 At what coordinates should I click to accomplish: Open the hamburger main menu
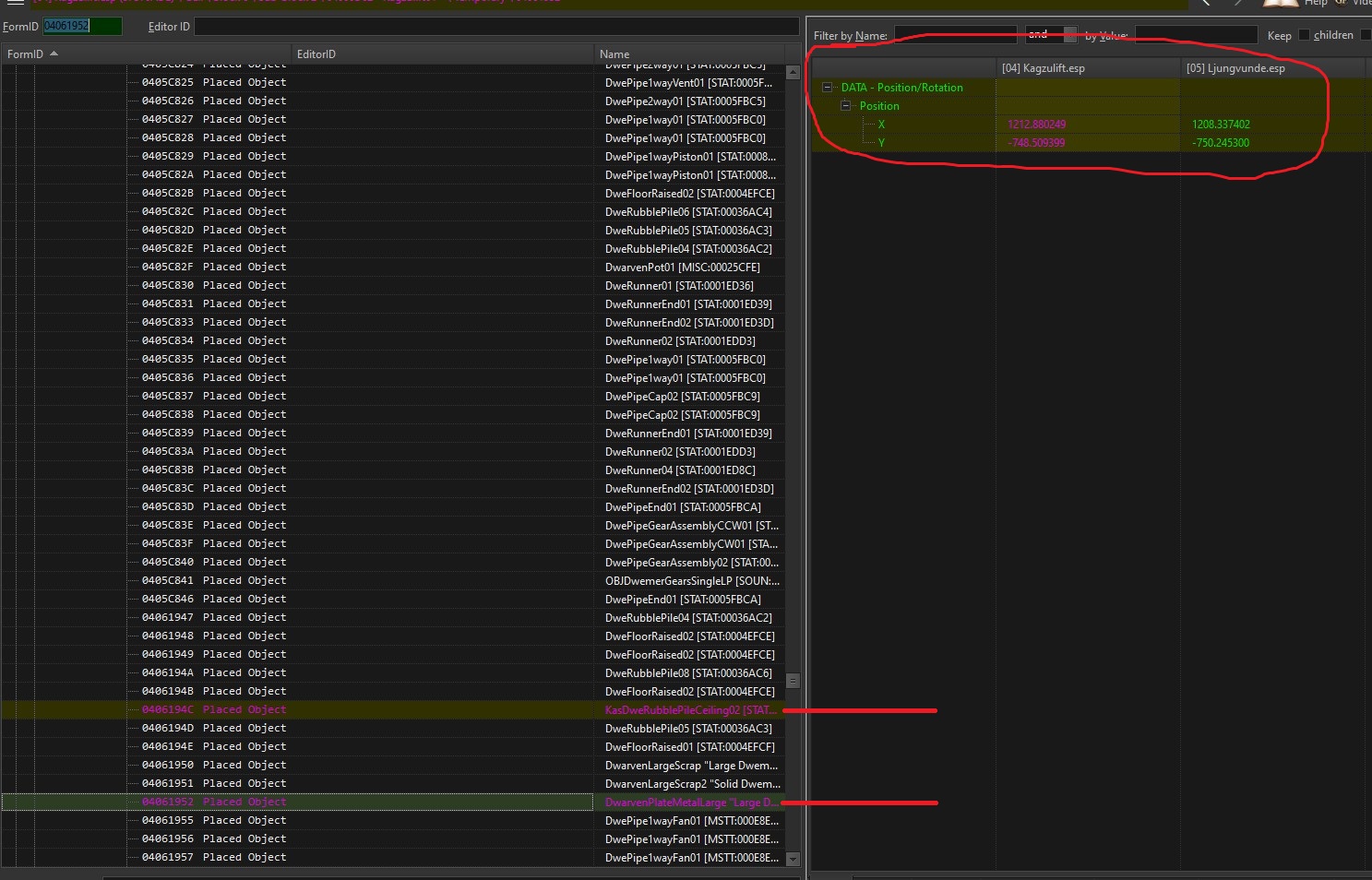point(16,3)
